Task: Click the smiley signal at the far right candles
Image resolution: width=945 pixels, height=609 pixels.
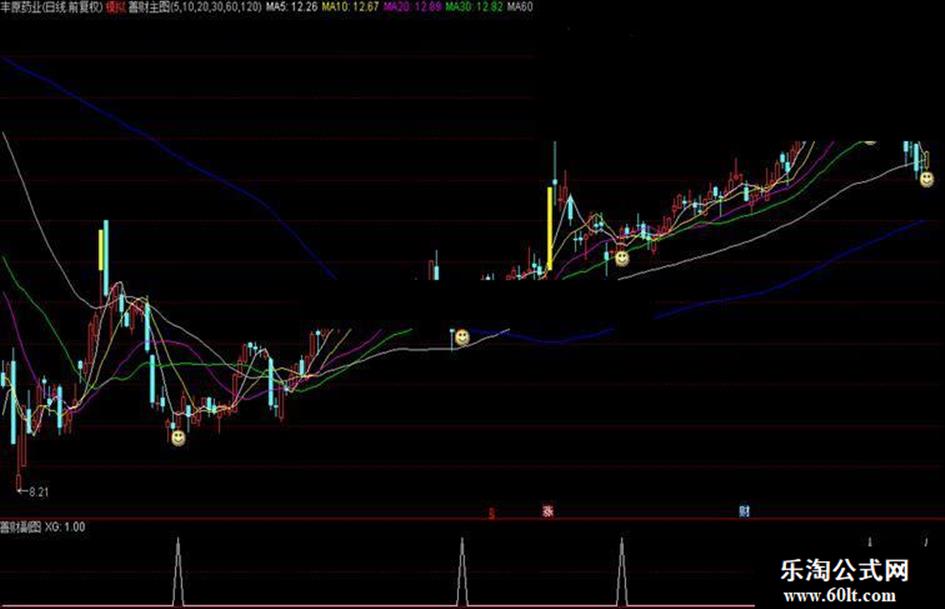Action: click(x=927, y=179)
